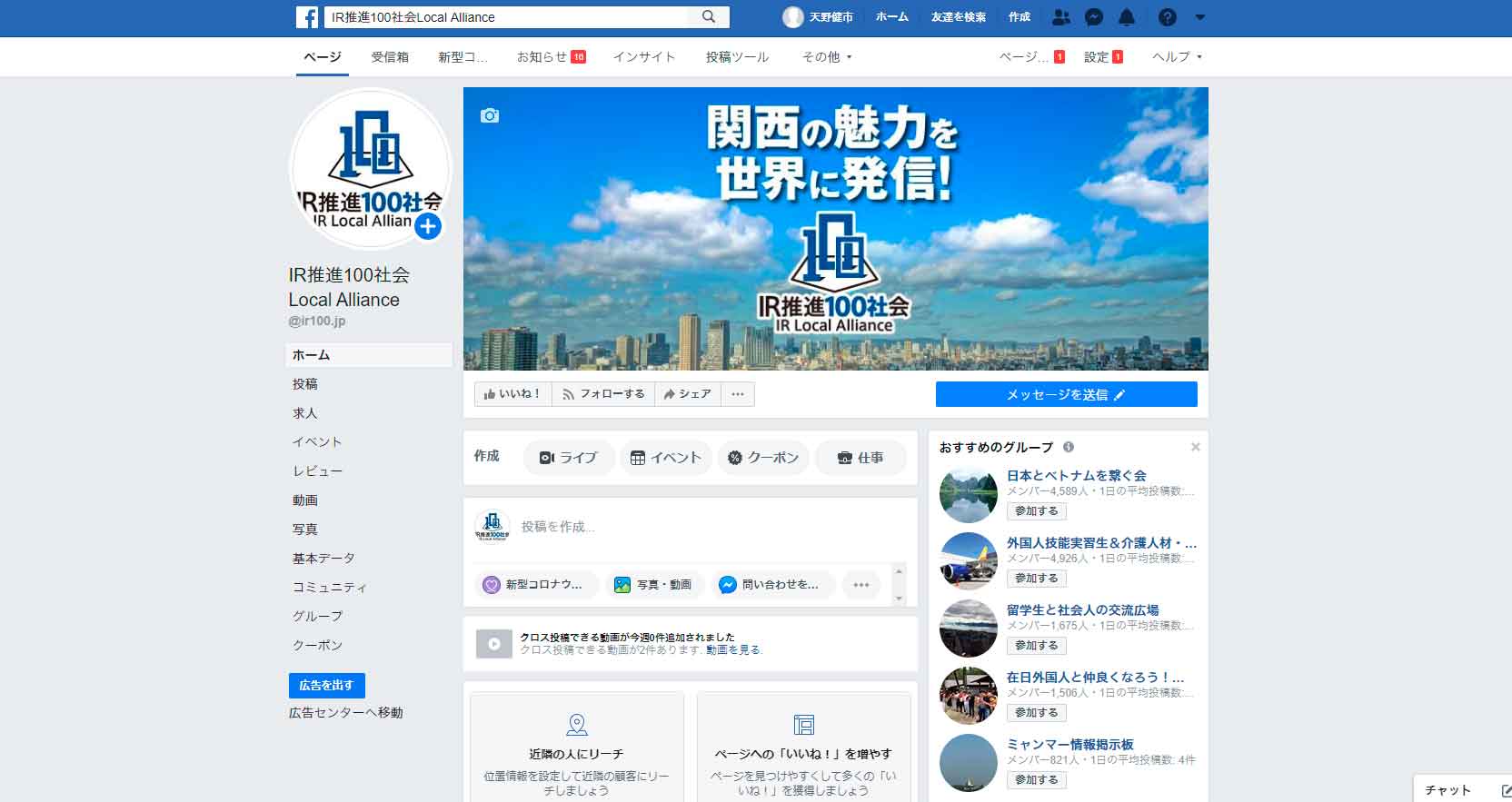The height and width of the screenshot is (802, 1512).
Task: Switch to the 受信箱 tab
Action: (390, 56)
